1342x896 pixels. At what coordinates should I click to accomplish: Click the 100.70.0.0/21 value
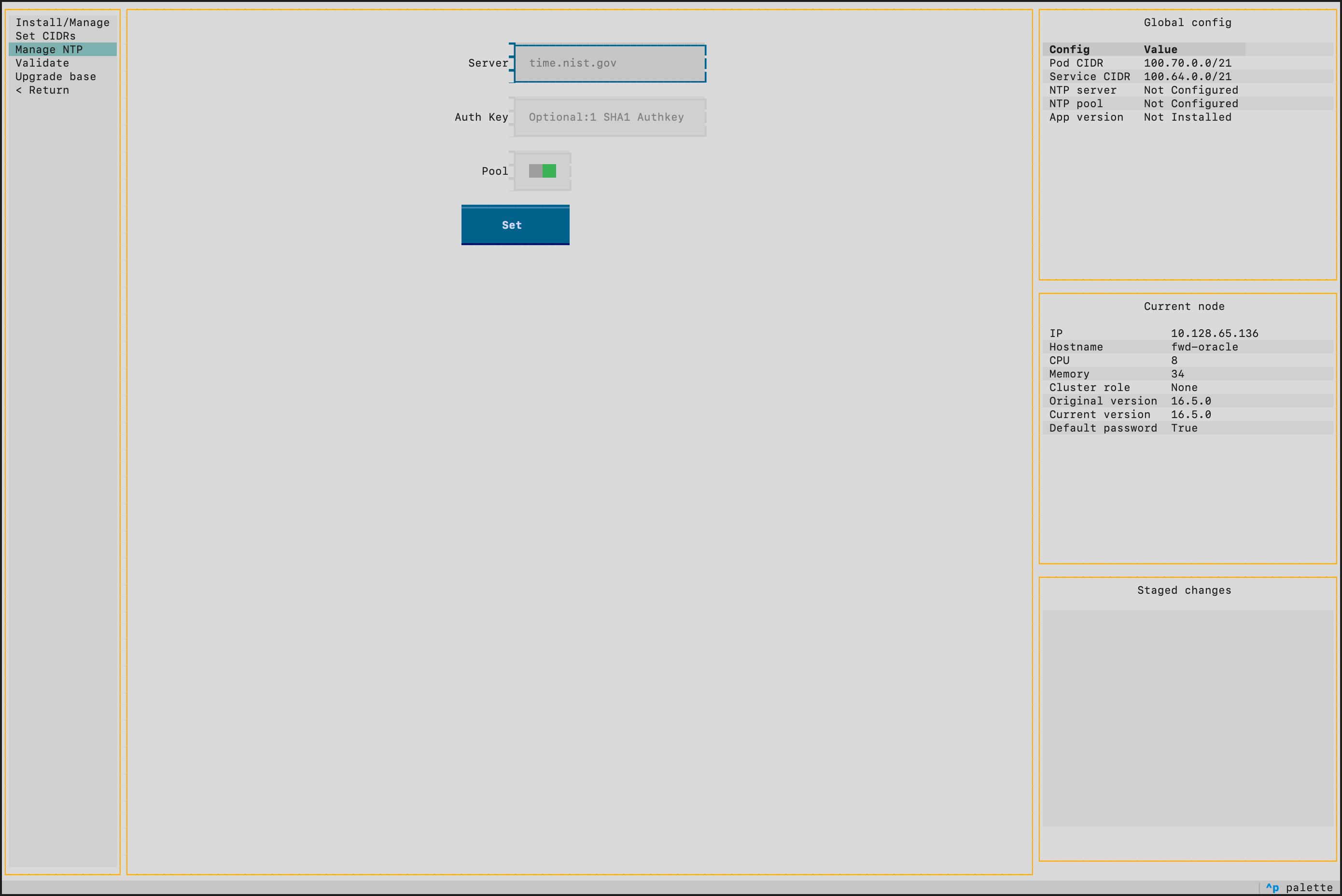pos(1187,63)
